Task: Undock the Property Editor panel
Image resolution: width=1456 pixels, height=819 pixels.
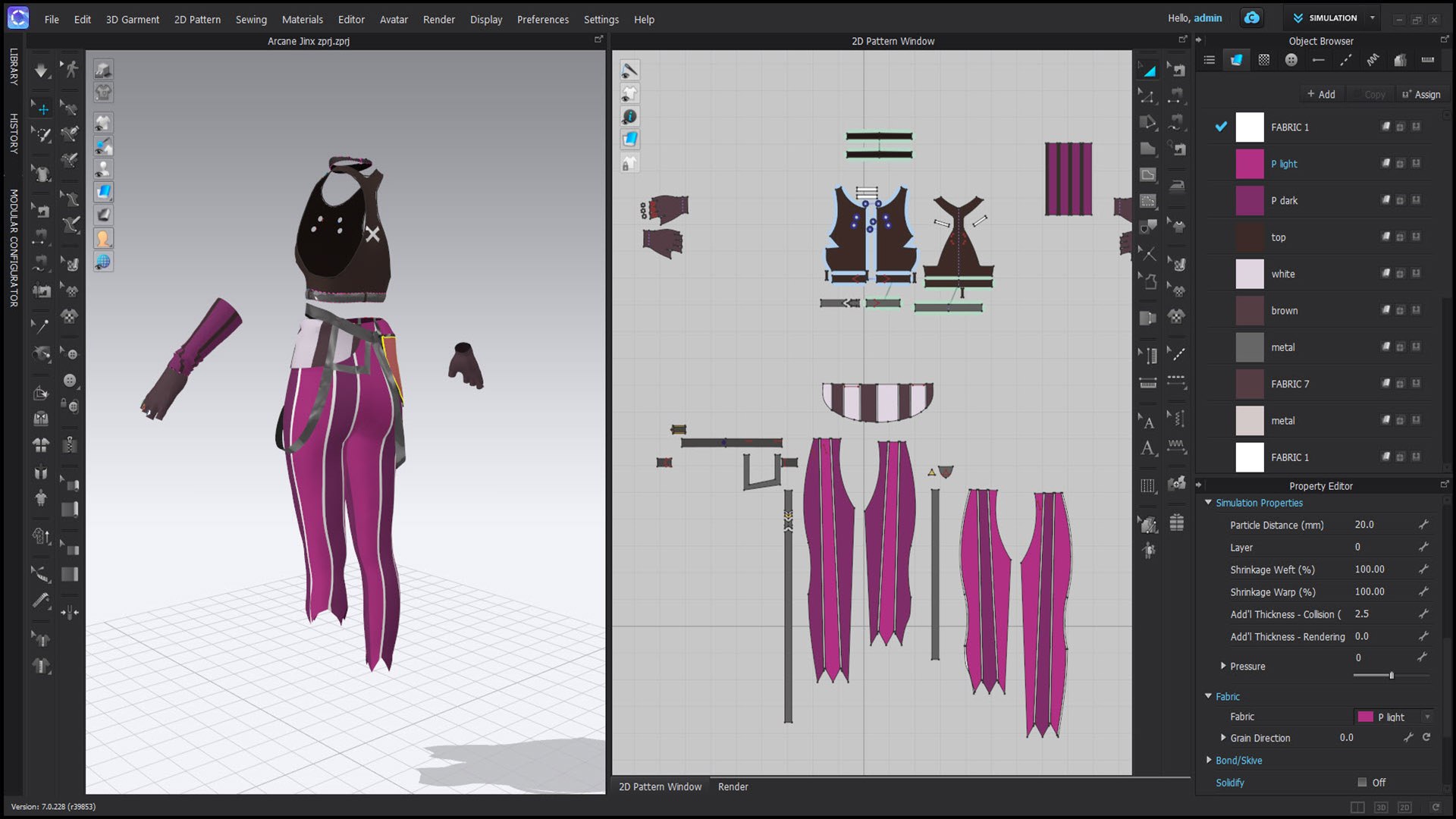Action: [1444, 484]
